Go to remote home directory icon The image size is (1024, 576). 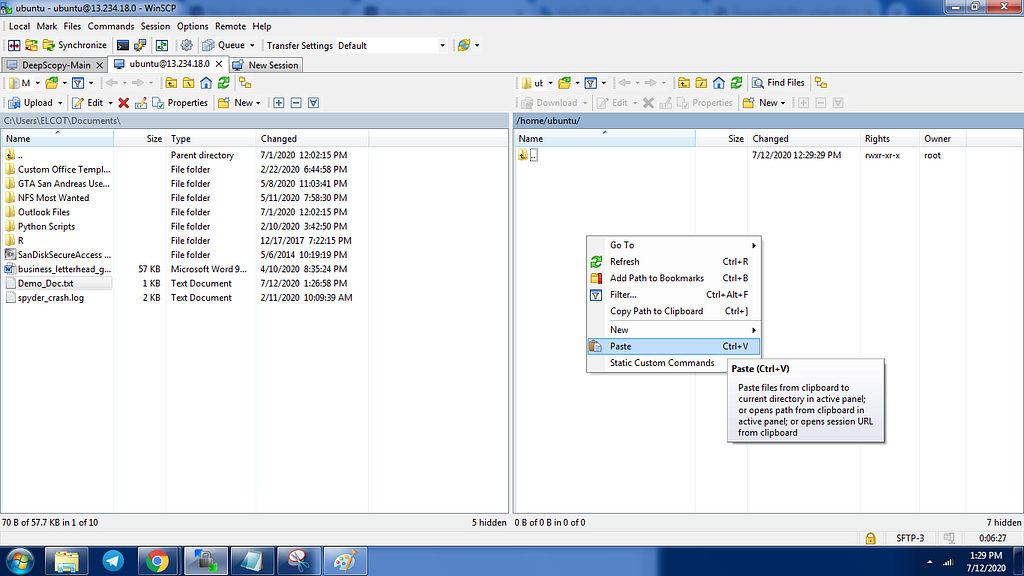tap(719, 83)
